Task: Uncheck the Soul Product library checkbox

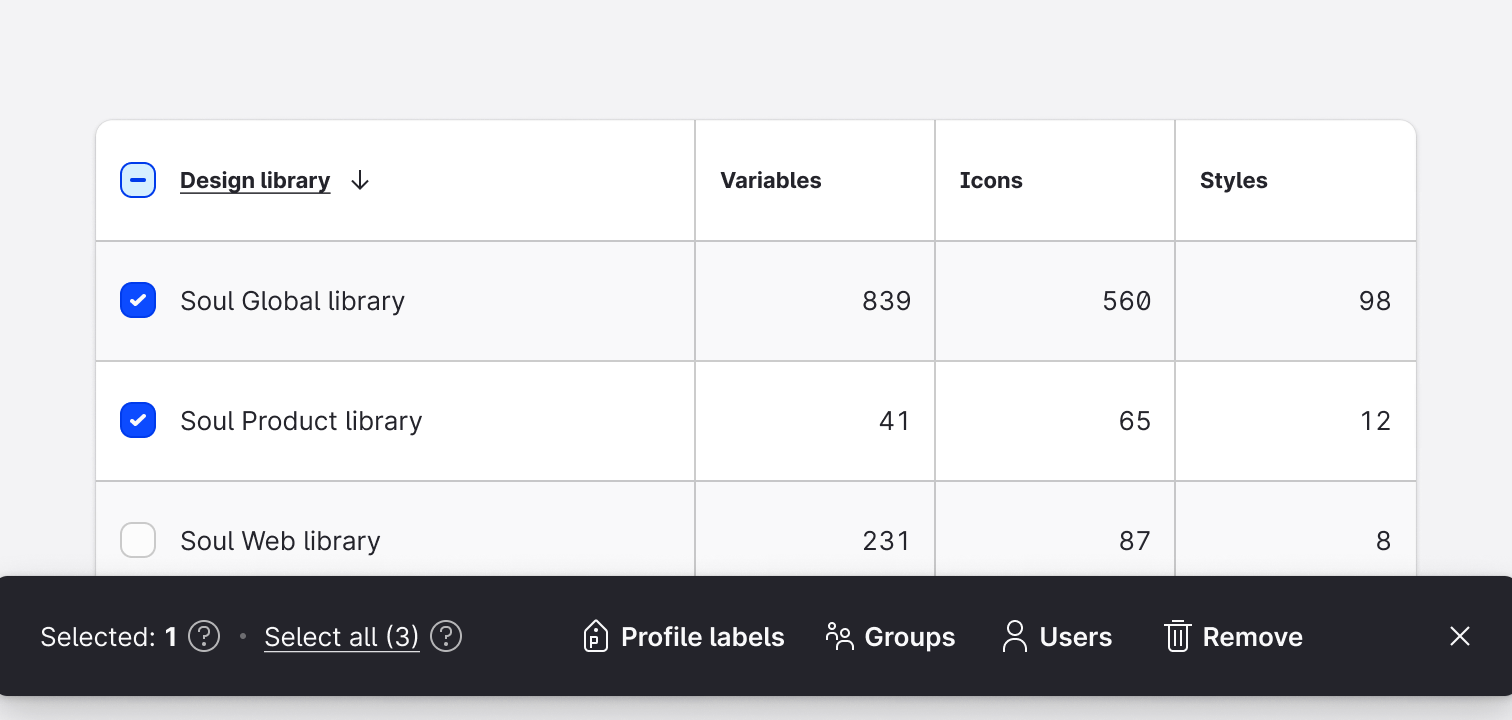Action: point(138,420)
